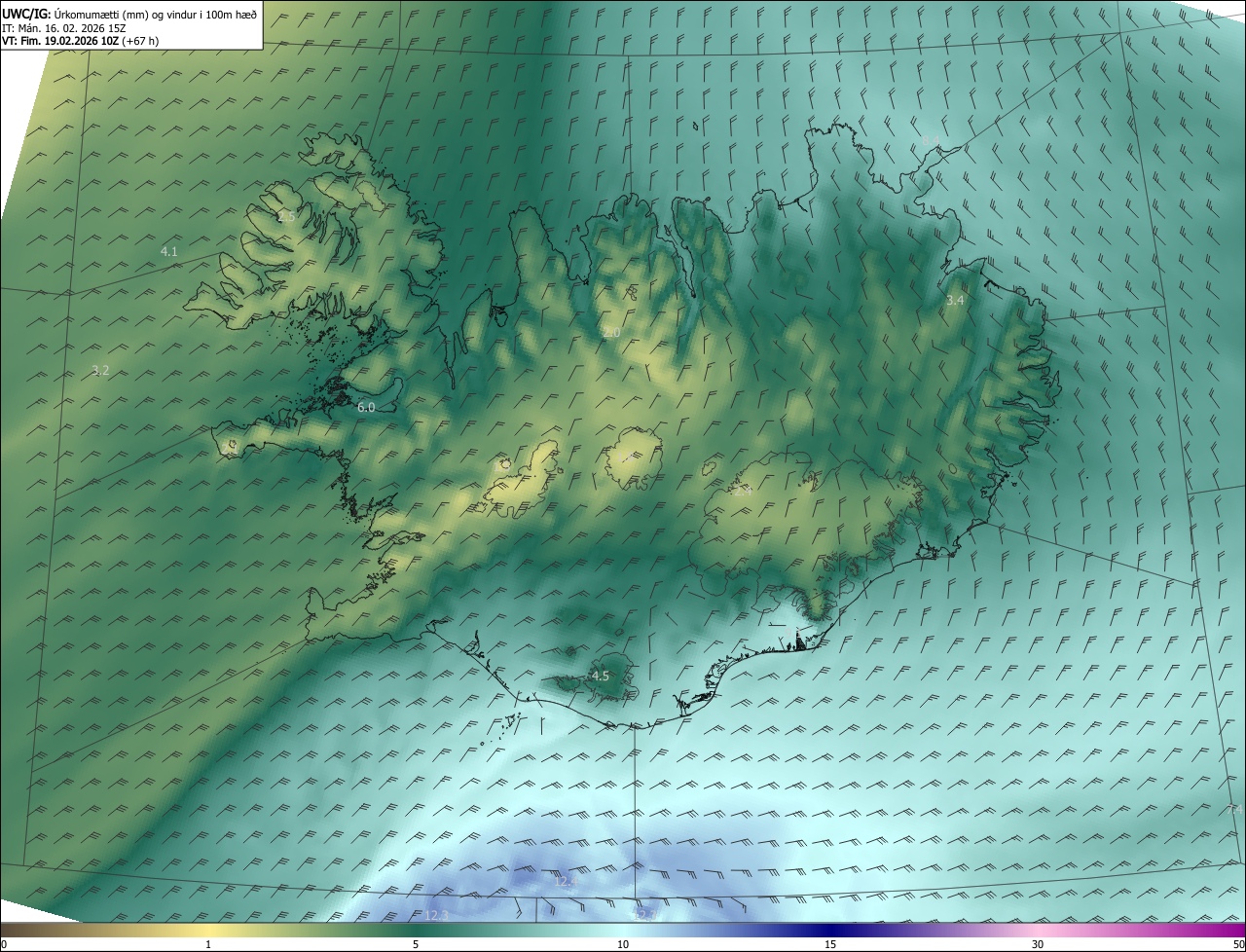Click the value label 3.2 over the western sea
1246x952 pixels.
[100, 370]
